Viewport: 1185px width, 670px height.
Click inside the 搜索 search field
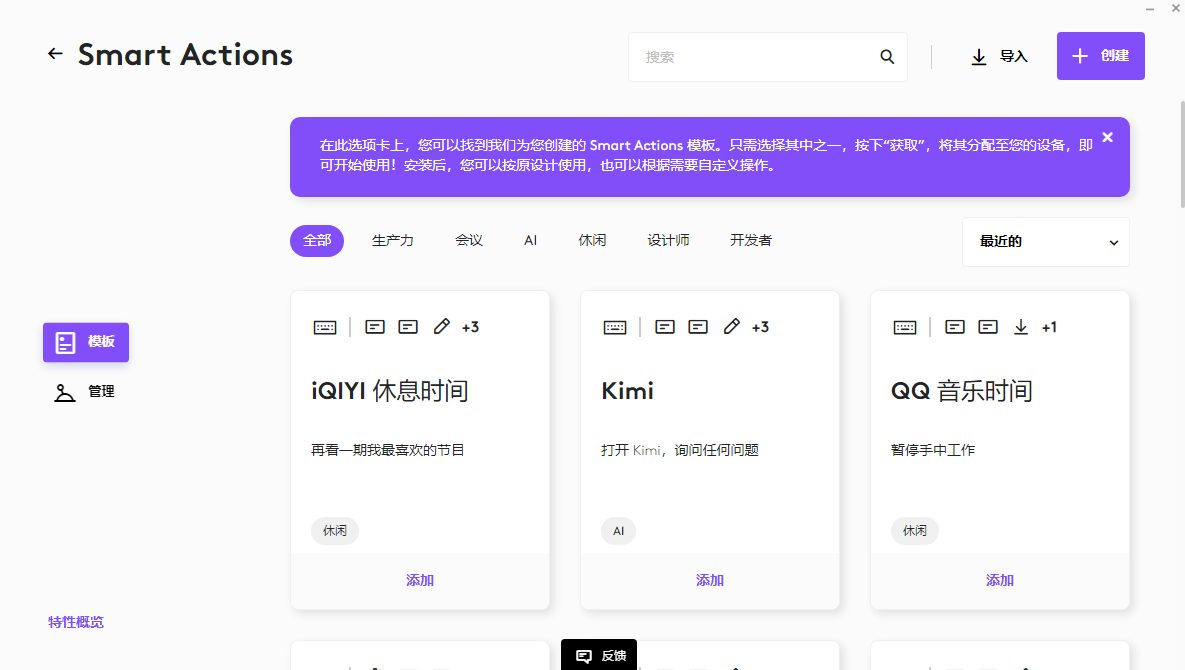(x=740, y=57)
